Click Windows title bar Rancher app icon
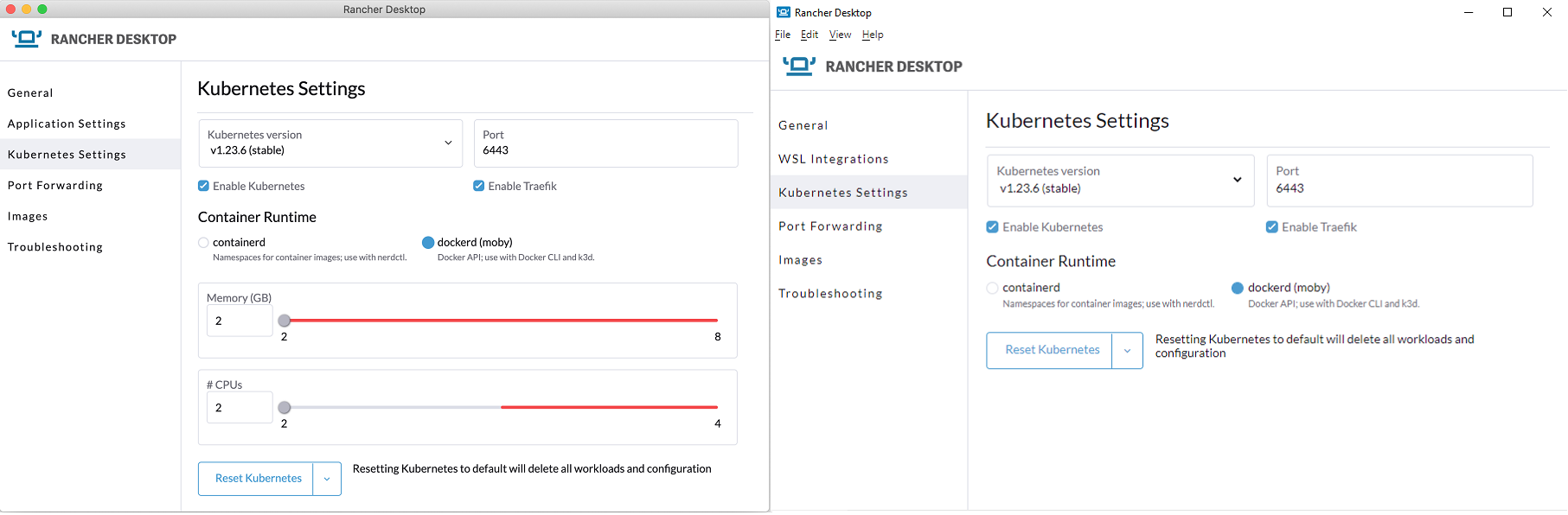The height and width of the screenshot is (515, 1568). point(784,12)
